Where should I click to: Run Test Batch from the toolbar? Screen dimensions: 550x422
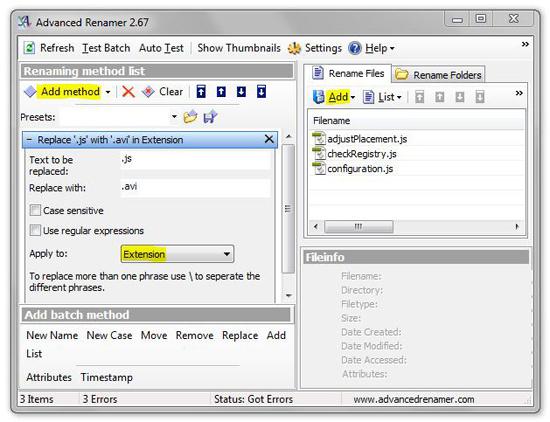[106, 48]
